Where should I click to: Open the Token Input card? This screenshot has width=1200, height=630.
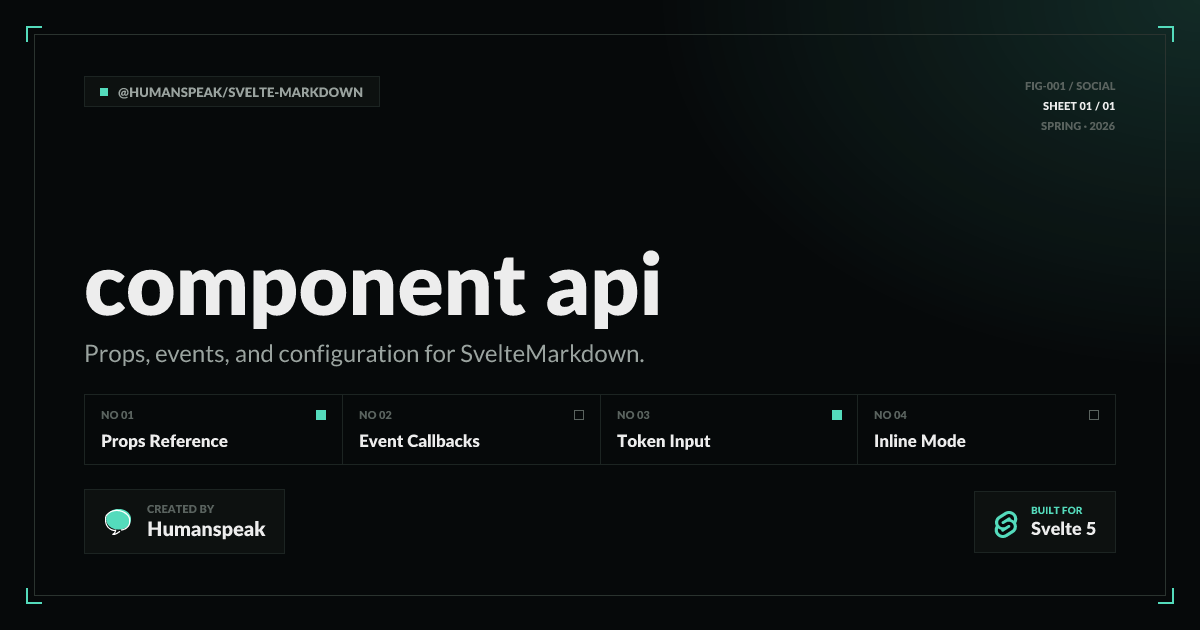coord(729,429)
